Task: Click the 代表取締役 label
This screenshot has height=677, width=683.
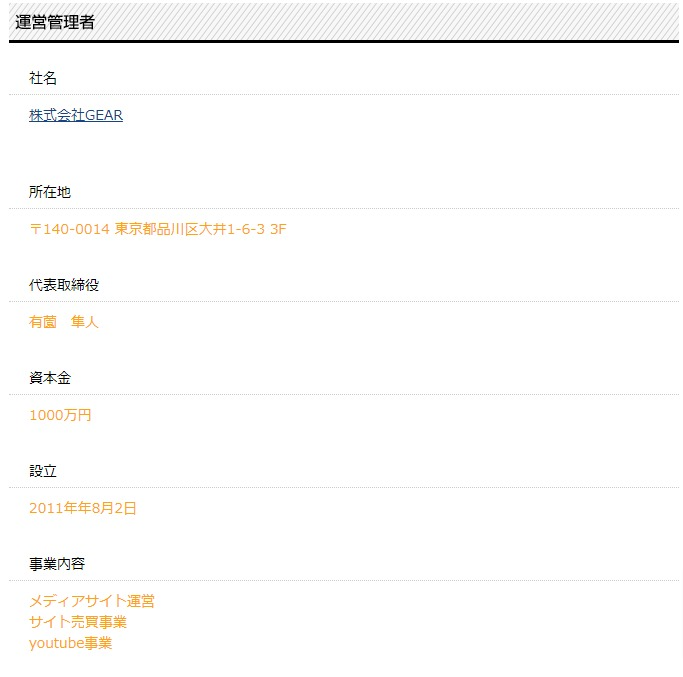Action: coord(64,285)
